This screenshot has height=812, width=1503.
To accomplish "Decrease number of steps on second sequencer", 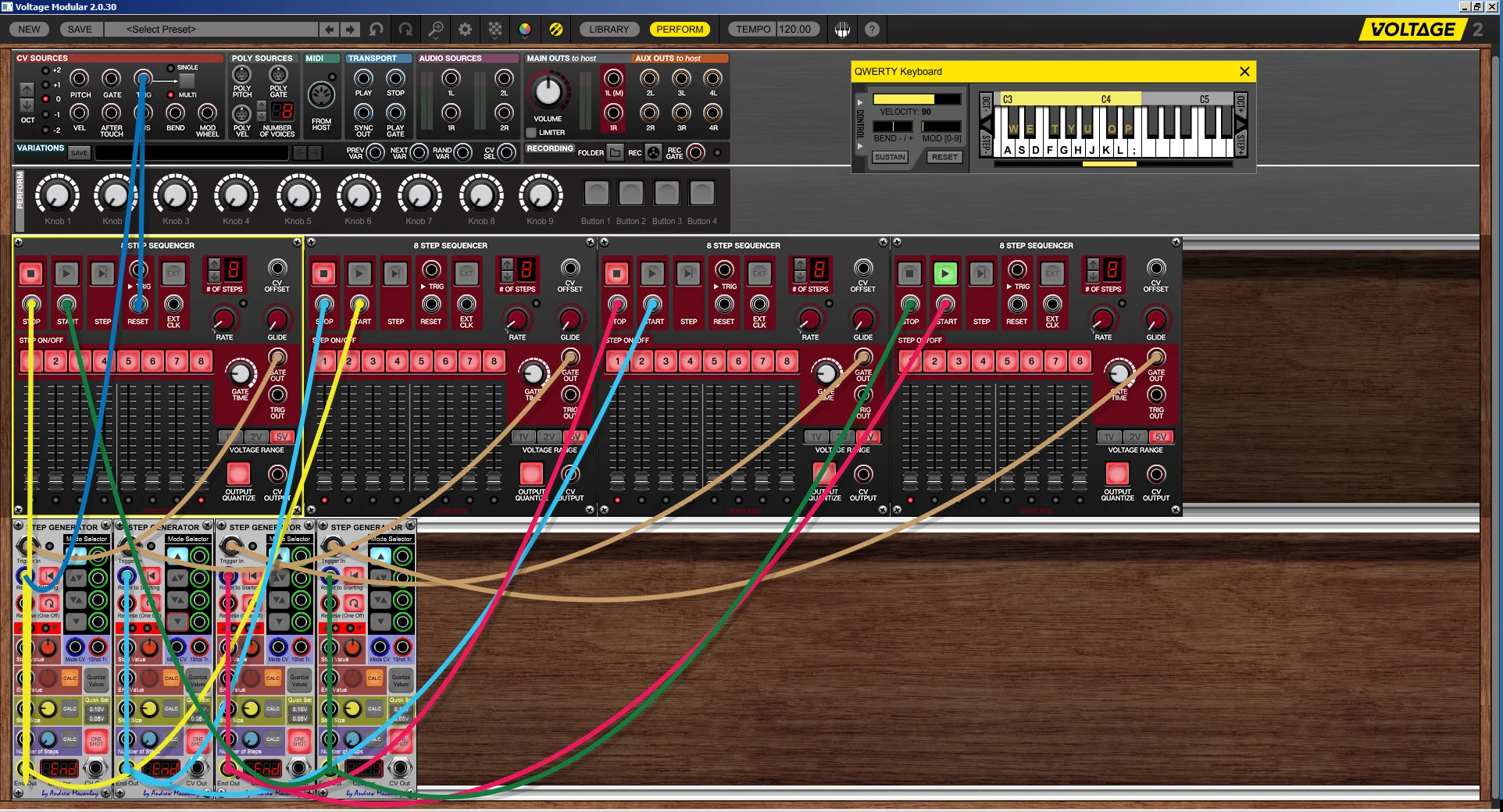I will (507, 276).
